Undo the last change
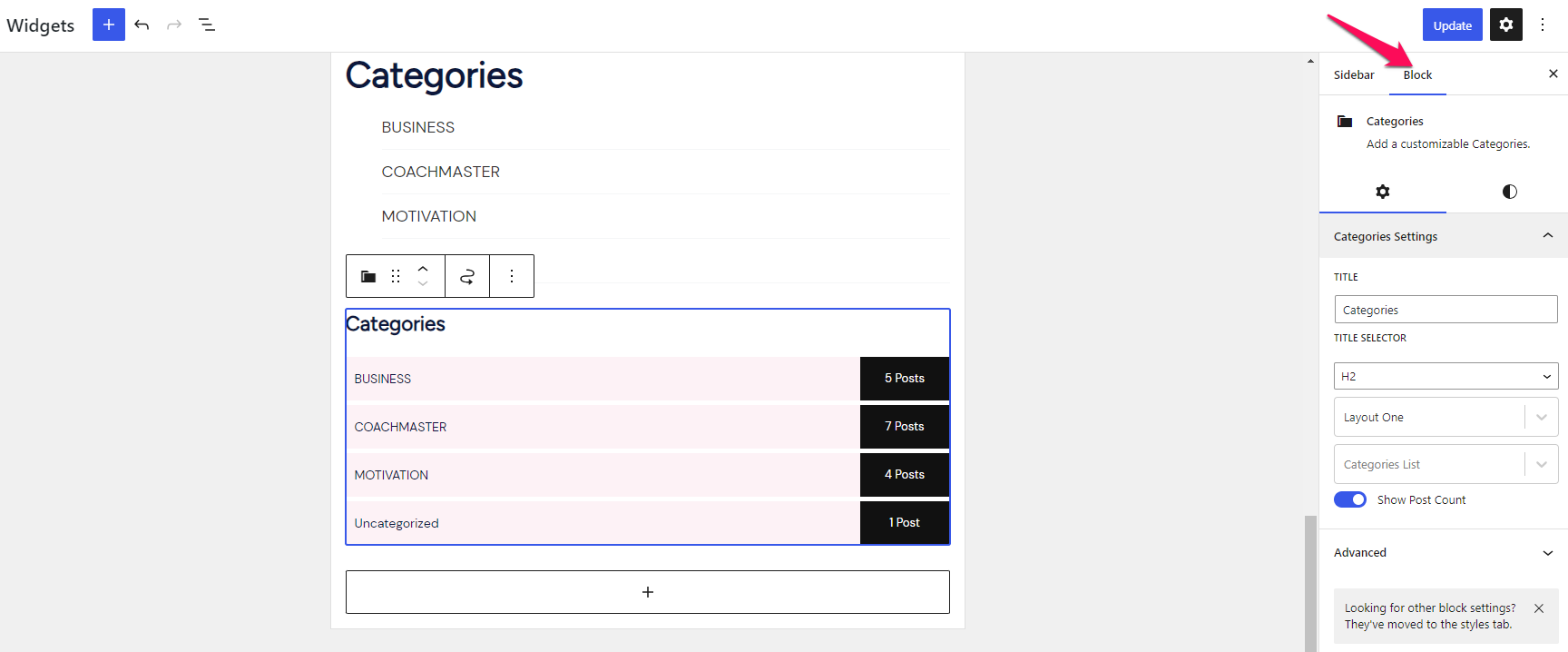This screenshot has height=652, width=1568. 142,25
